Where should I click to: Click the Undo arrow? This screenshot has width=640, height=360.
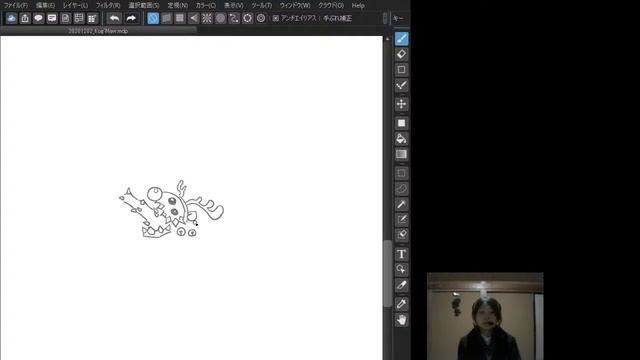tap(114, 18)
